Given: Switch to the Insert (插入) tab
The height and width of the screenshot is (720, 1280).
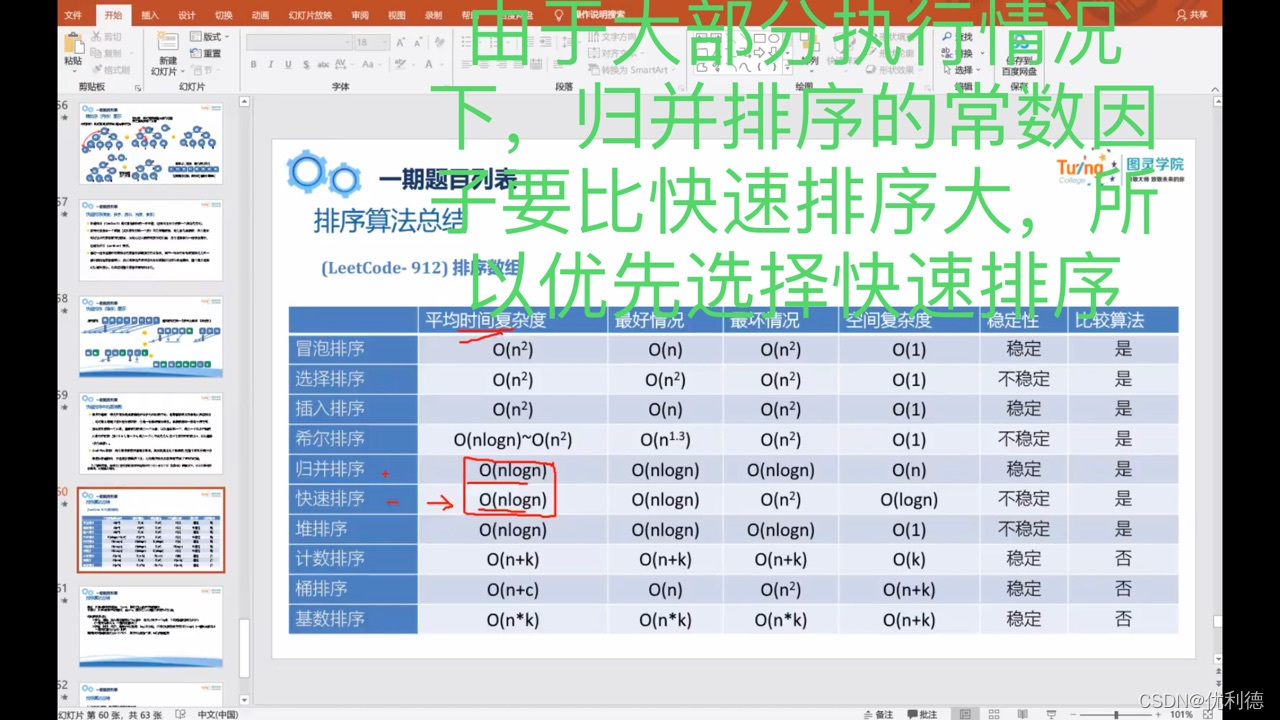Looking at the screenshot, I should 150,15.
